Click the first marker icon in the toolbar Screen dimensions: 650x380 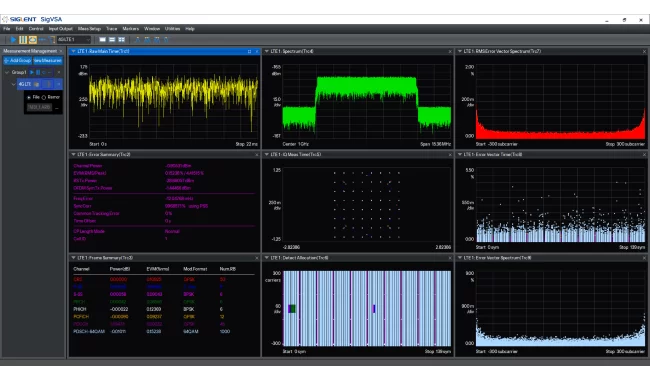137,40
